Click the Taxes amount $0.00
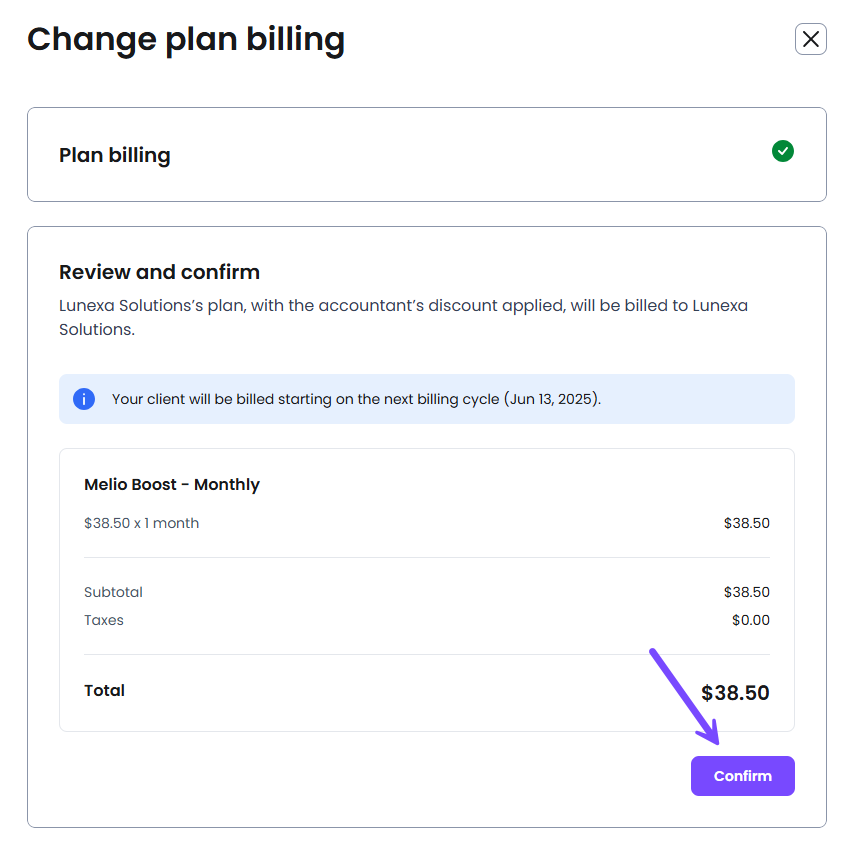The height and width of the screenshot is (844, 856). (751, 620)
